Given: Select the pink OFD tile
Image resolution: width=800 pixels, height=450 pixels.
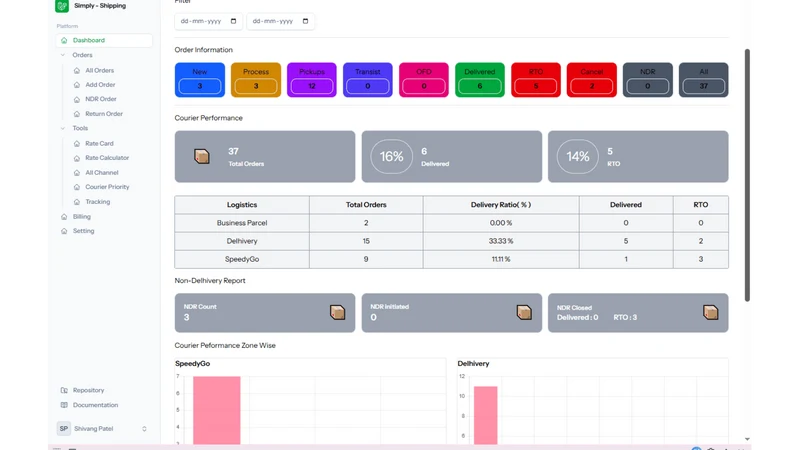Looking at the screenshot, I should point(423,80).
